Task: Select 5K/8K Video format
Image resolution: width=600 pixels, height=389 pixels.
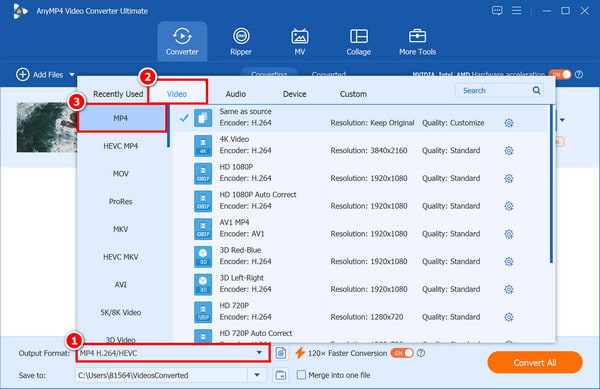Action: [121, 313]
